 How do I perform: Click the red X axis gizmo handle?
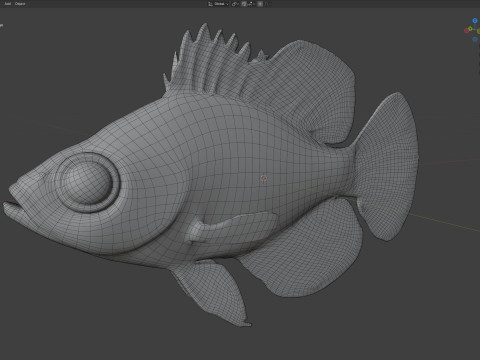coord(466,30)
